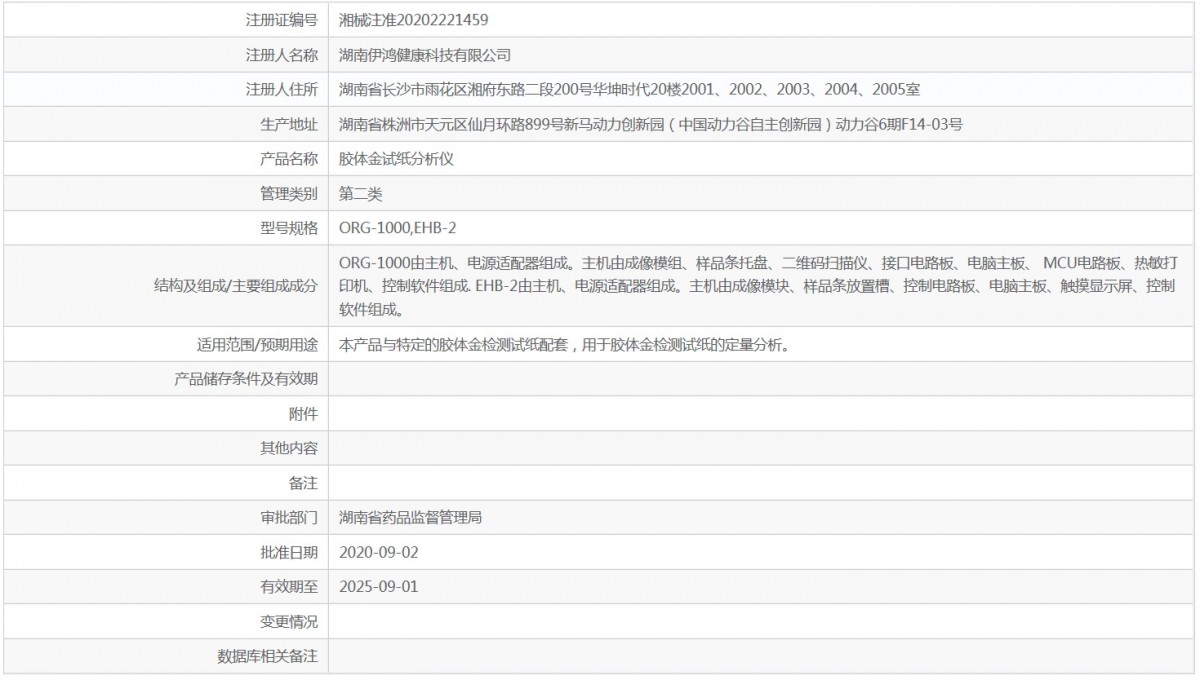Select product name 胶体金试纸分析仪
The height and width of the screenshot is (680, 1200).
(397, 159)
